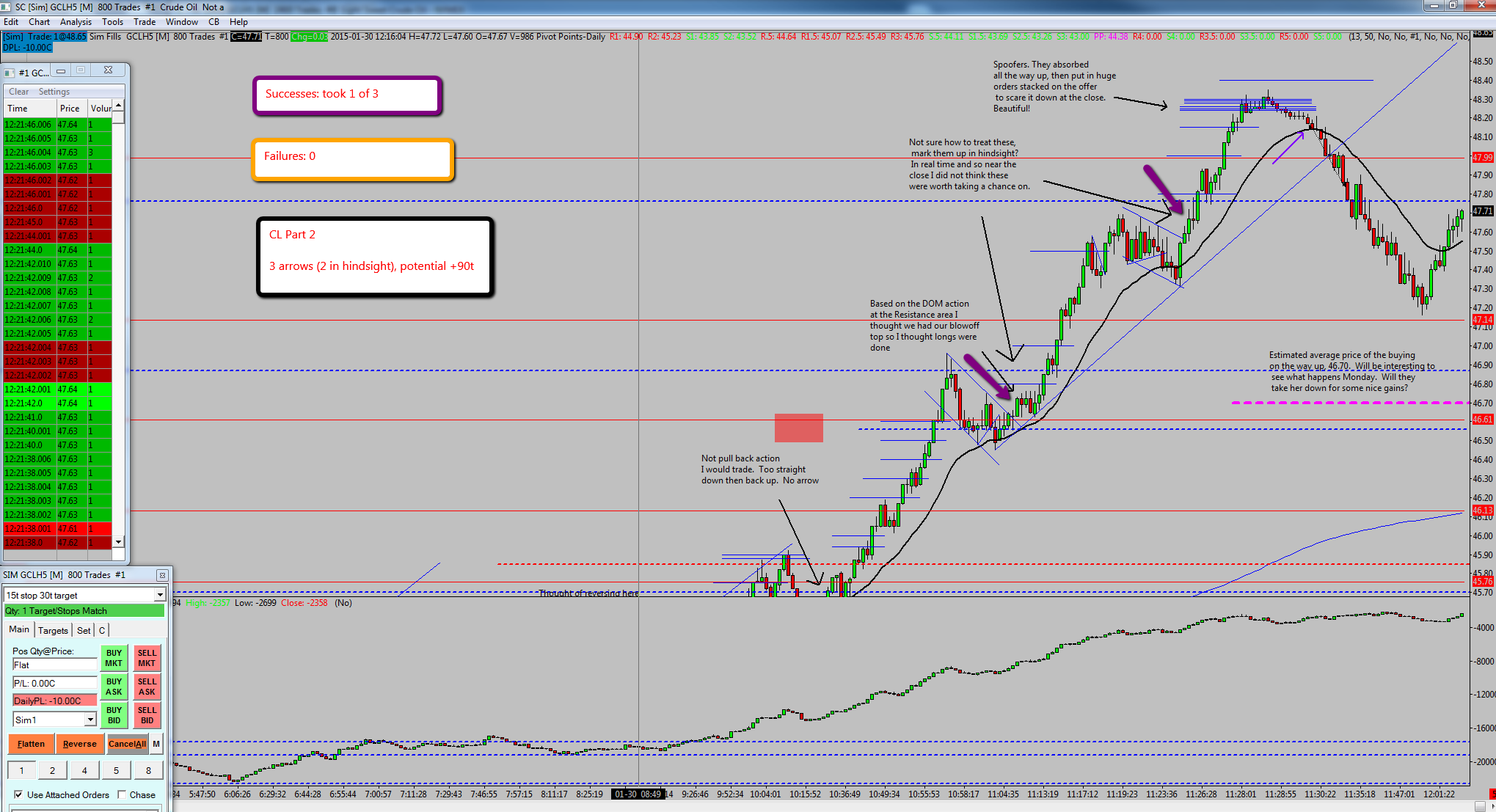This screenshot has height=812, width=1496.
Task: Click the DailyPL: -10.00C field
Action: (54, 701)
